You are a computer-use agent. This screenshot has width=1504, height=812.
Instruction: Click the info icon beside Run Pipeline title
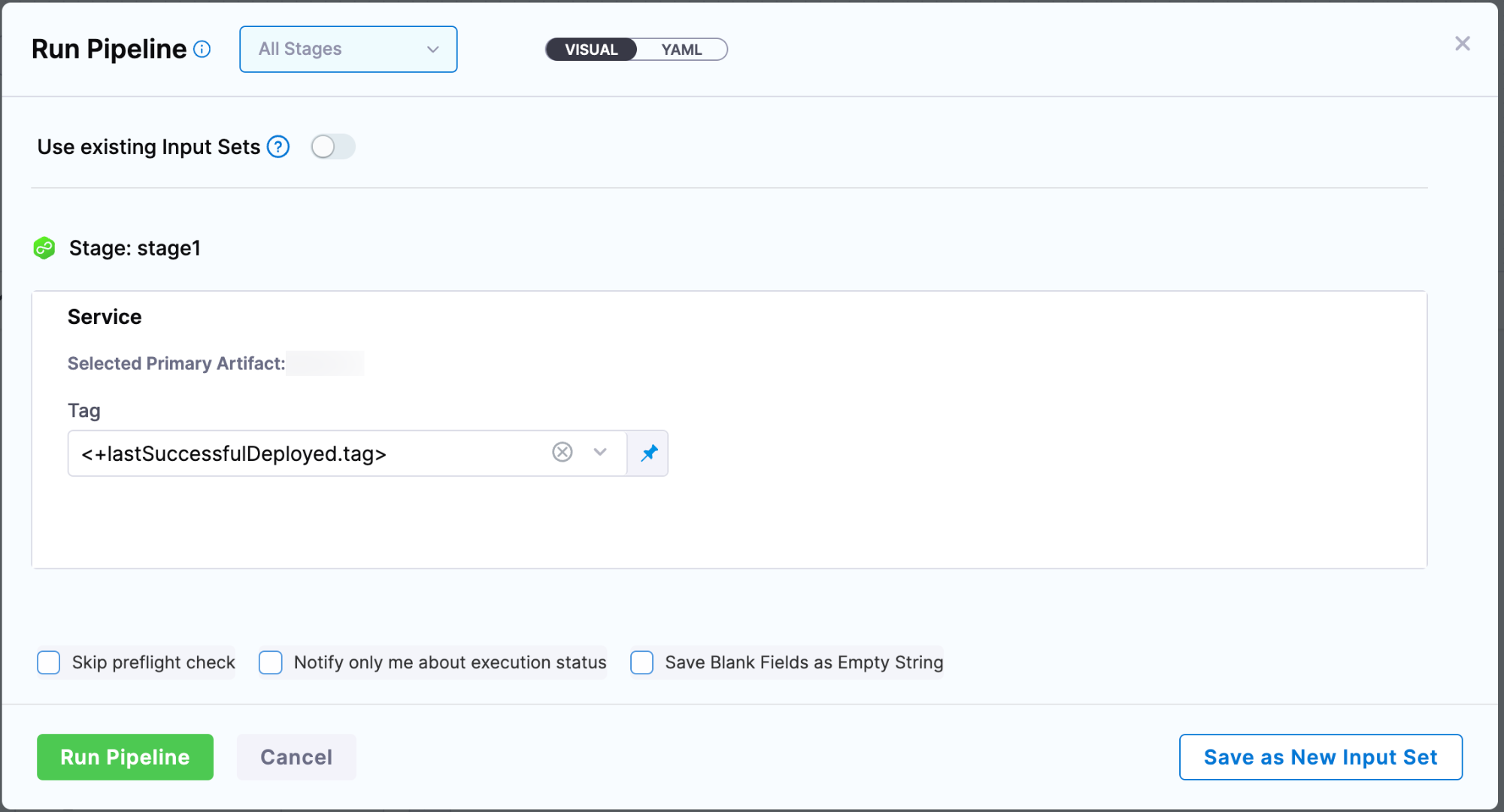(202, 50)
